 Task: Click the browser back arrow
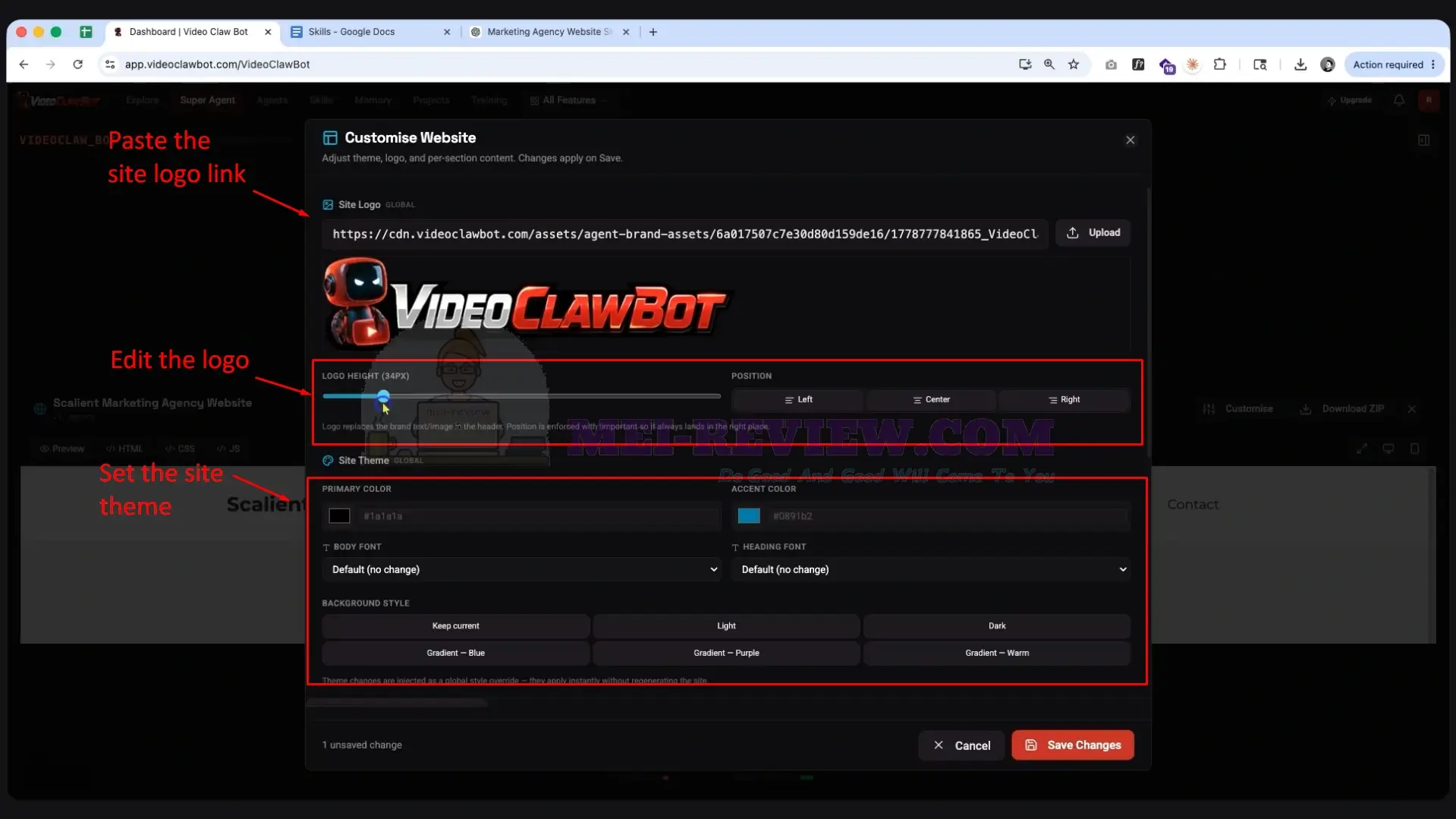click(24, 65)
